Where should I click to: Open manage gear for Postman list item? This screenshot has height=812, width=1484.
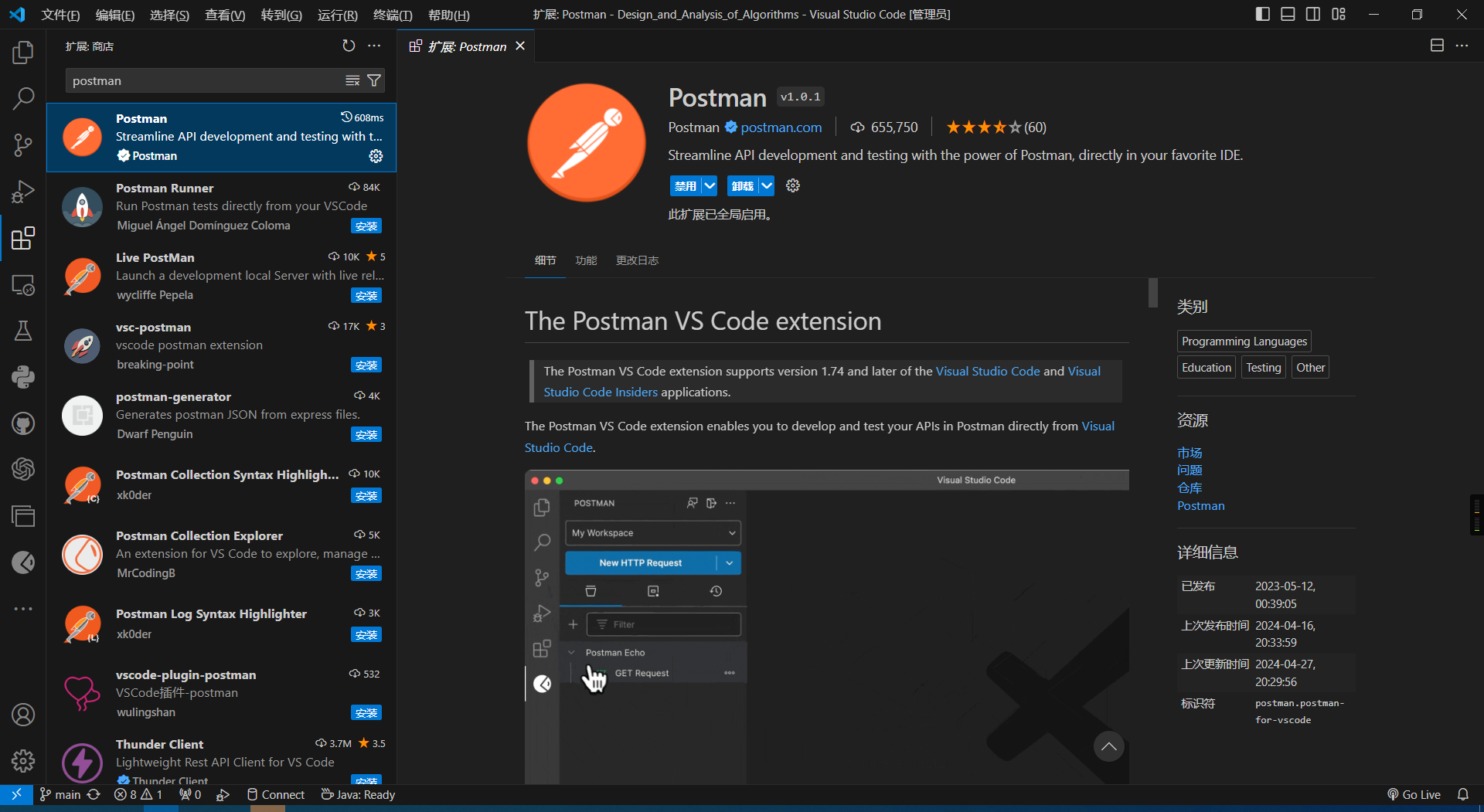[x=376, y=156]
